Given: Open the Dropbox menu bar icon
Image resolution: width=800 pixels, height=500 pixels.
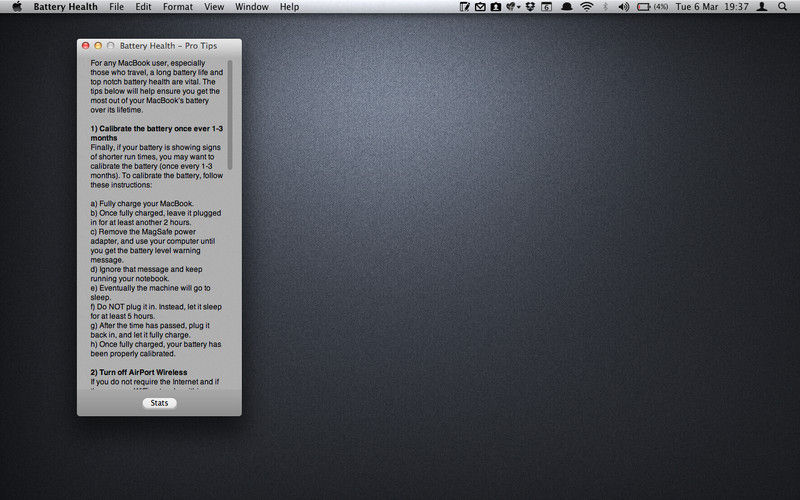Looking at the screenshot, I should (530, 7).
